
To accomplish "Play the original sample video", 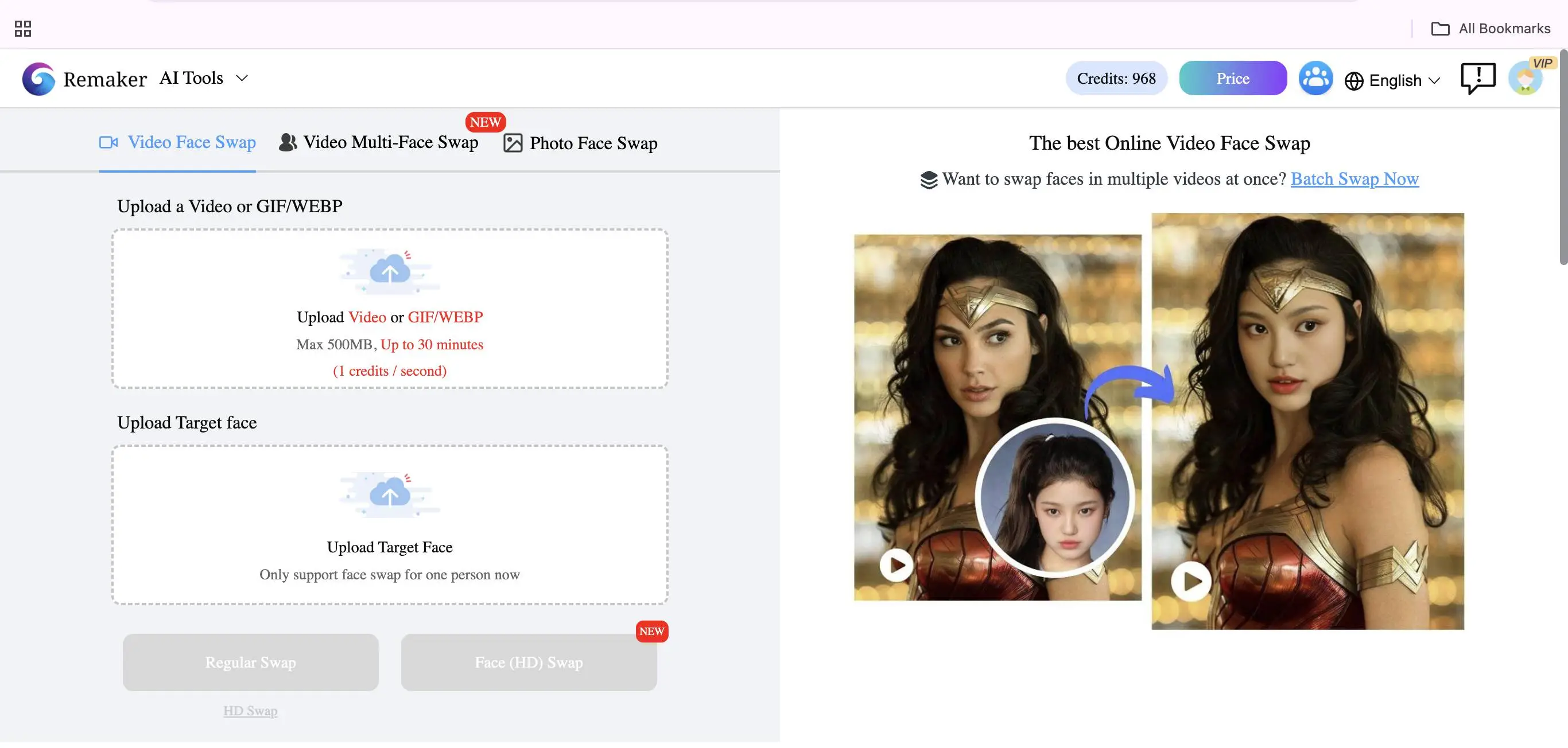I will 896,565.
